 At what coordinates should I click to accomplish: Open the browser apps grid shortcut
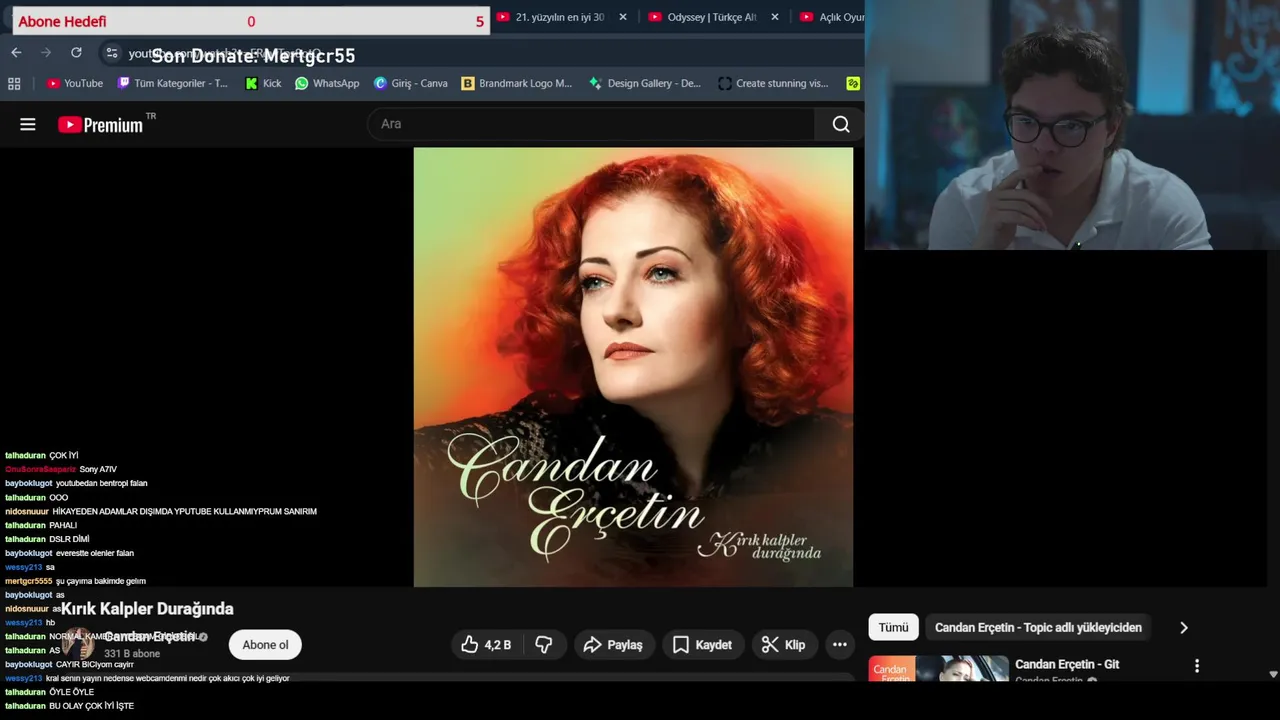tap(14, 83)
